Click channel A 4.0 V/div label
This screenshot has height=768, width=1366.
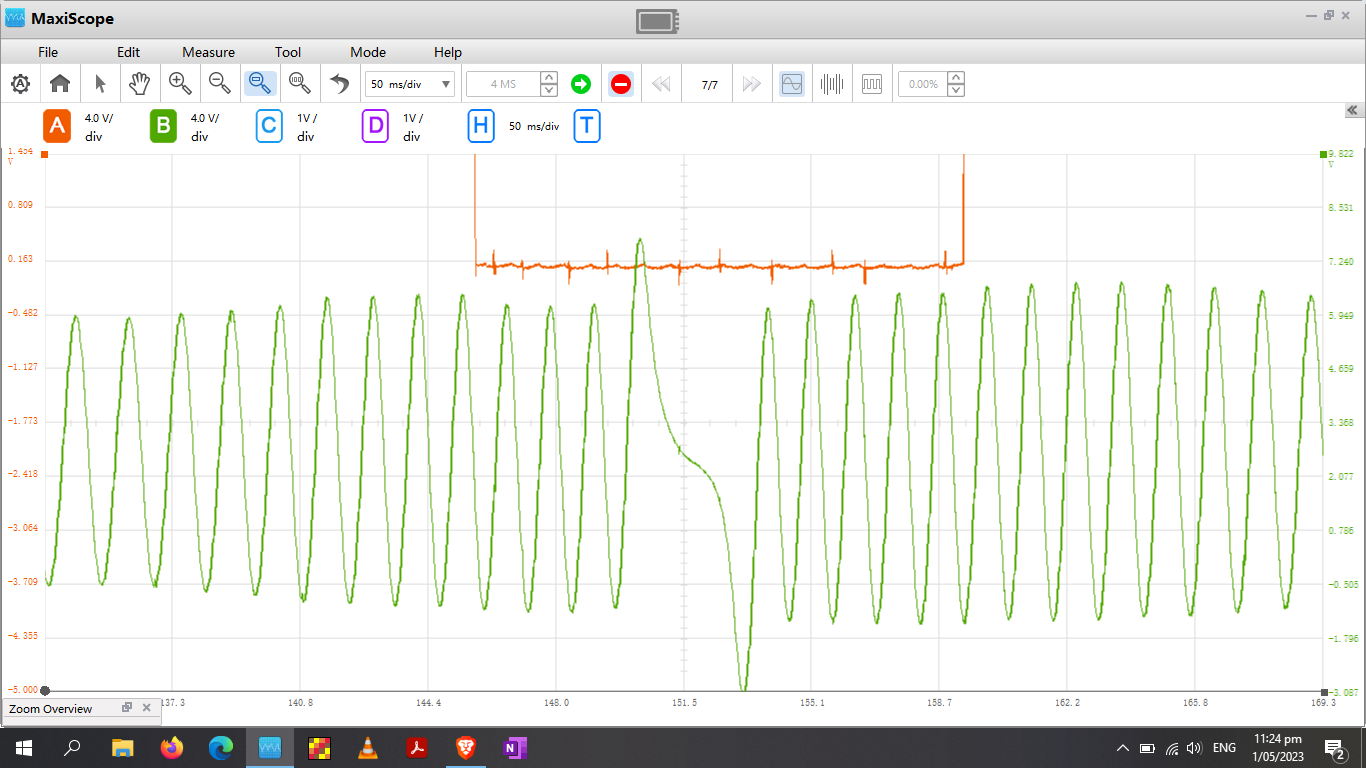tap(98, 127)
